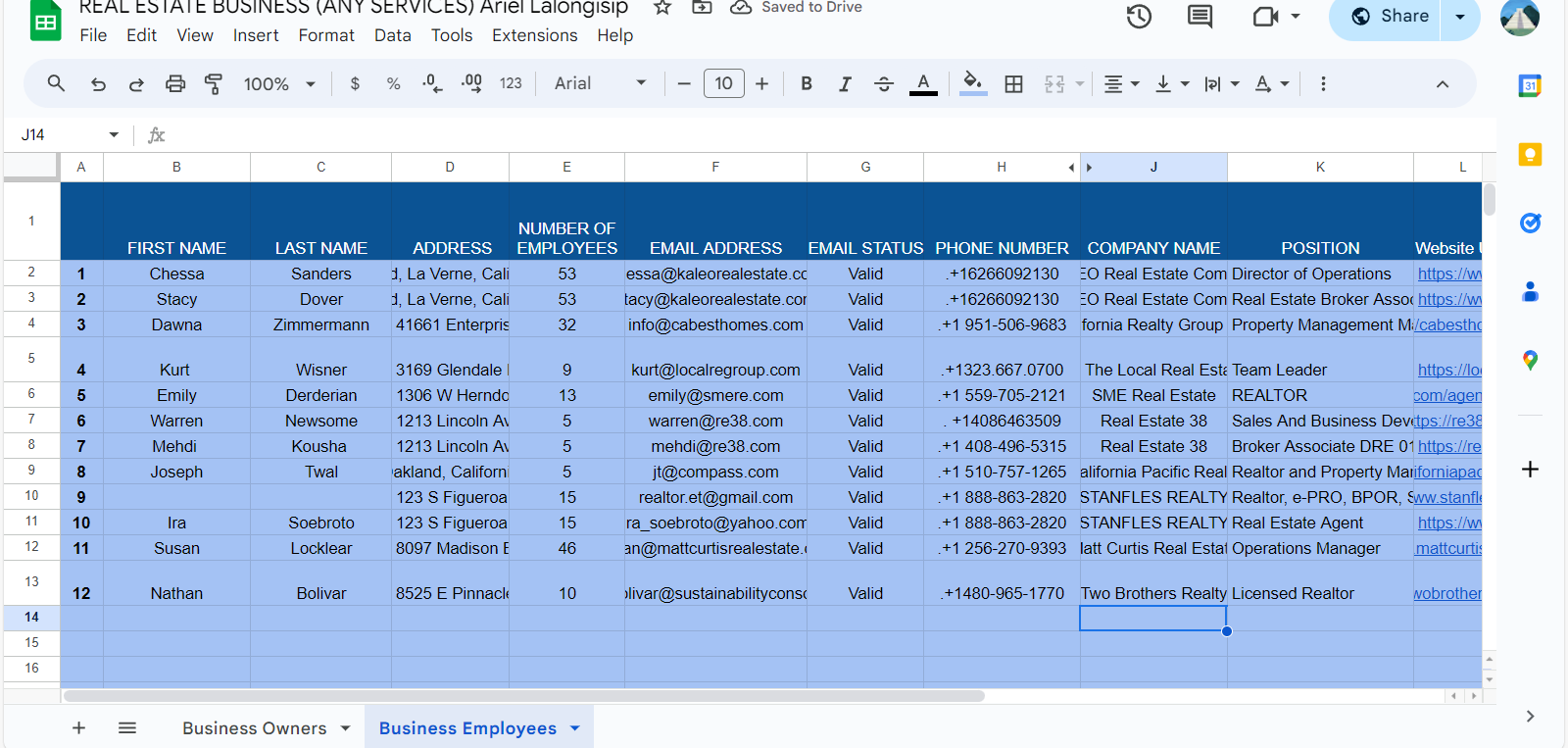Open vertical align dropdown

(1172, 84)
